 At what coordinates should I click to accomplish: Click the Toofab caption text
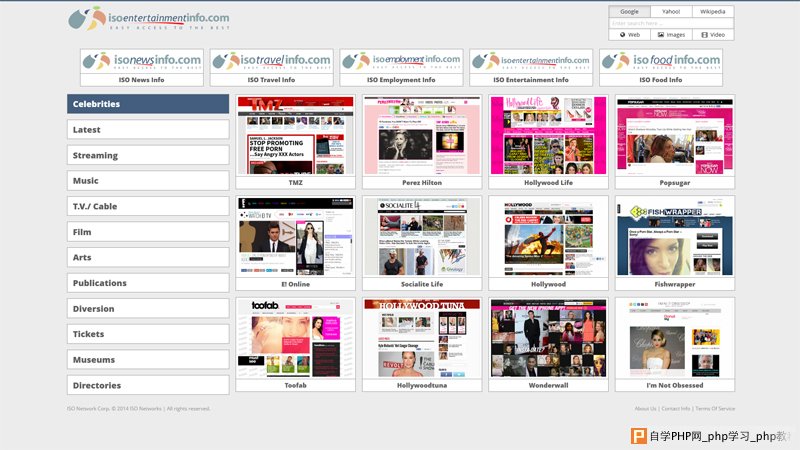tap(295, 385)
